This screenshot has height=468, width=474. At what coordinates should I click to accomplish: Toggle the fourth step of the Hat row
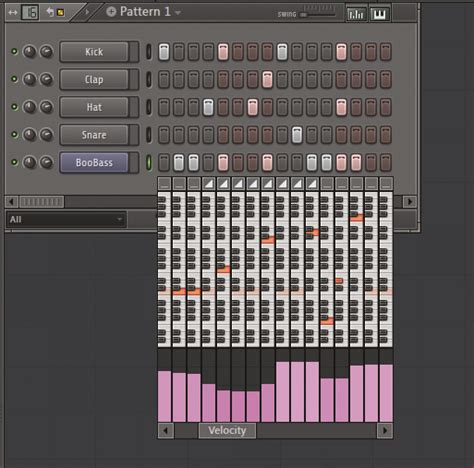(x=208, y=107)
